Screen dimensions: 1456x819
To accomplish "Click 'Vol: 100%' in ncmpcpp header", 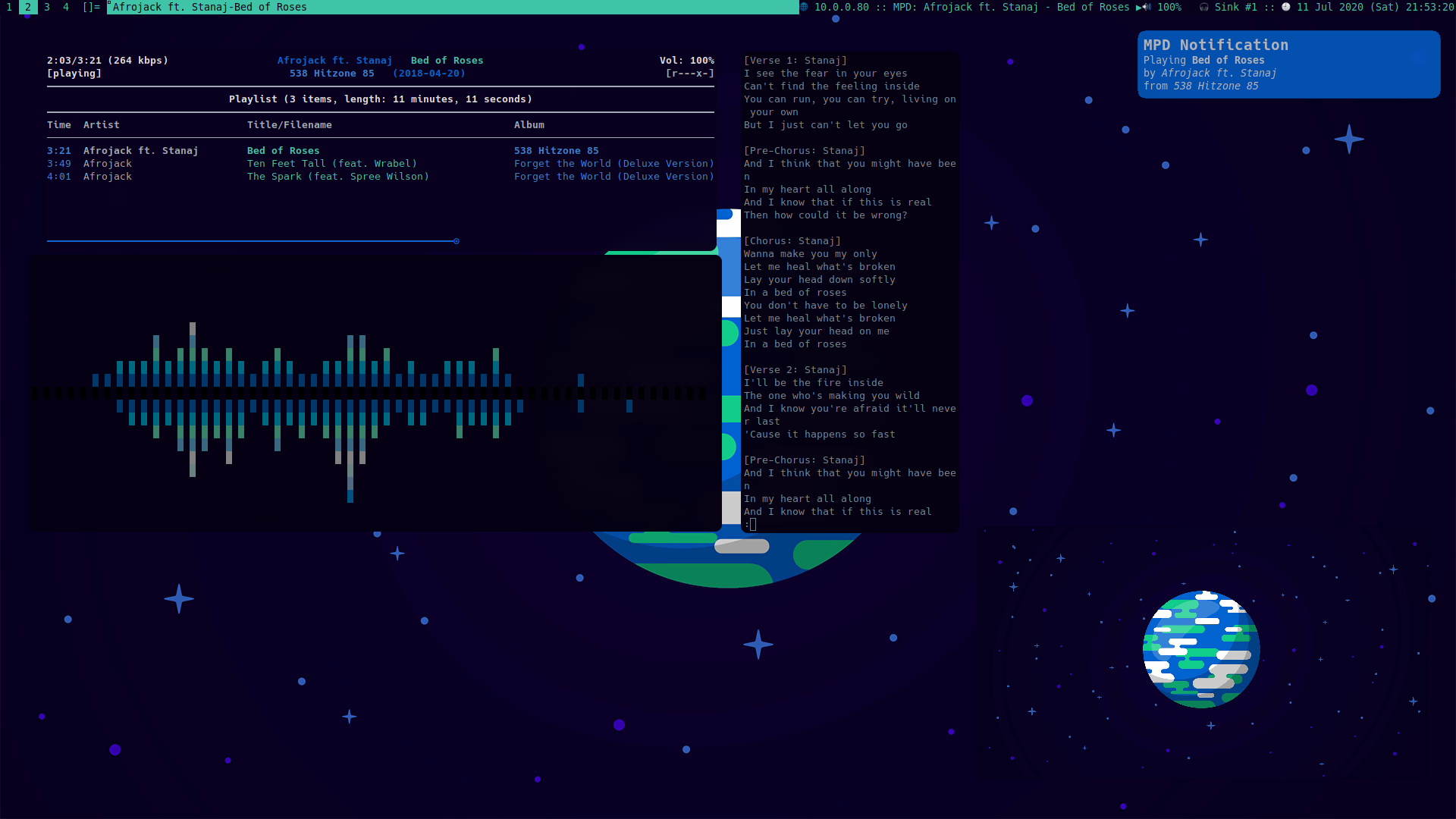I will click(x=687, y=60).
